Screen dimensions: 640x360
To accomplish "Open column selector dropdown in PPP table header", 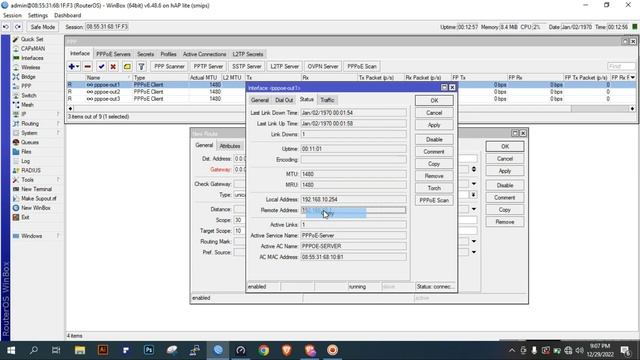I will coord(633,77).
